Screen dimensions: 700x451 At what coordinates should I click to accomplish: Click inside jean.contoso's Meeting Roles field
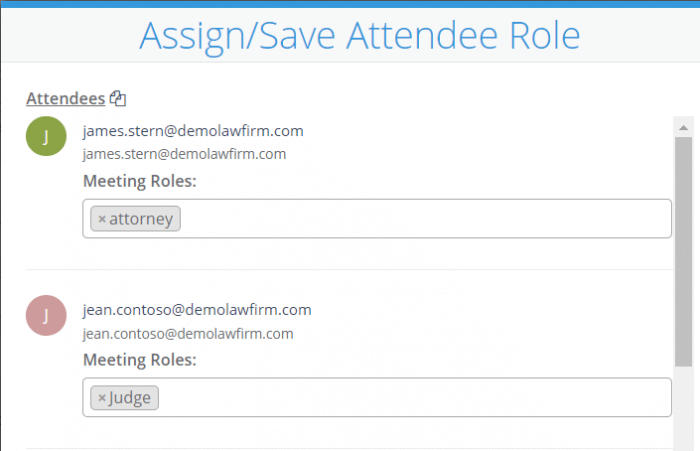click(x=377, y=397)
